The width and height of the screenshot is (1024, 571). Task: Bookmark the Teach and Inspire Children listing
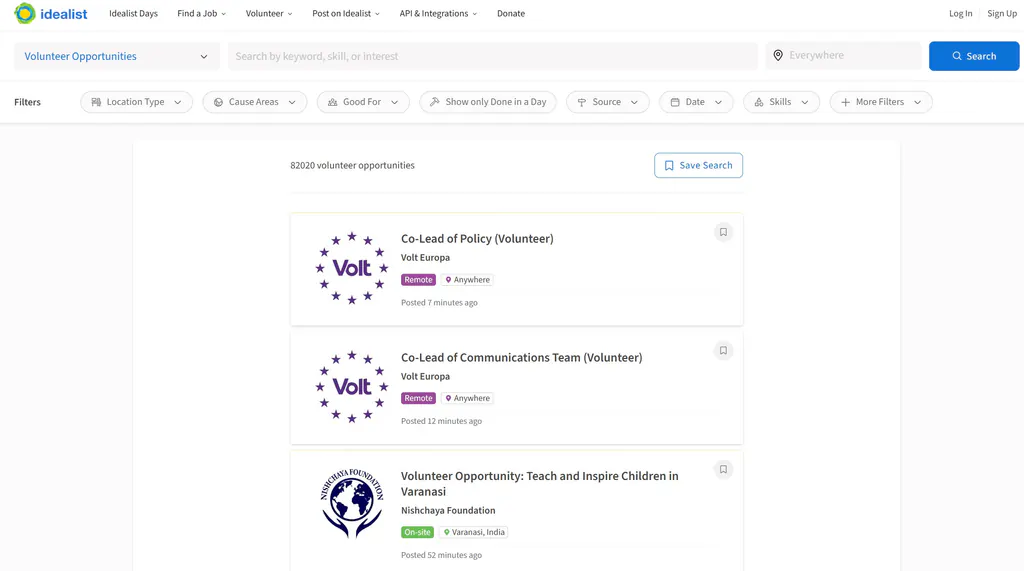pyautogui.click(x=723, y=469)
